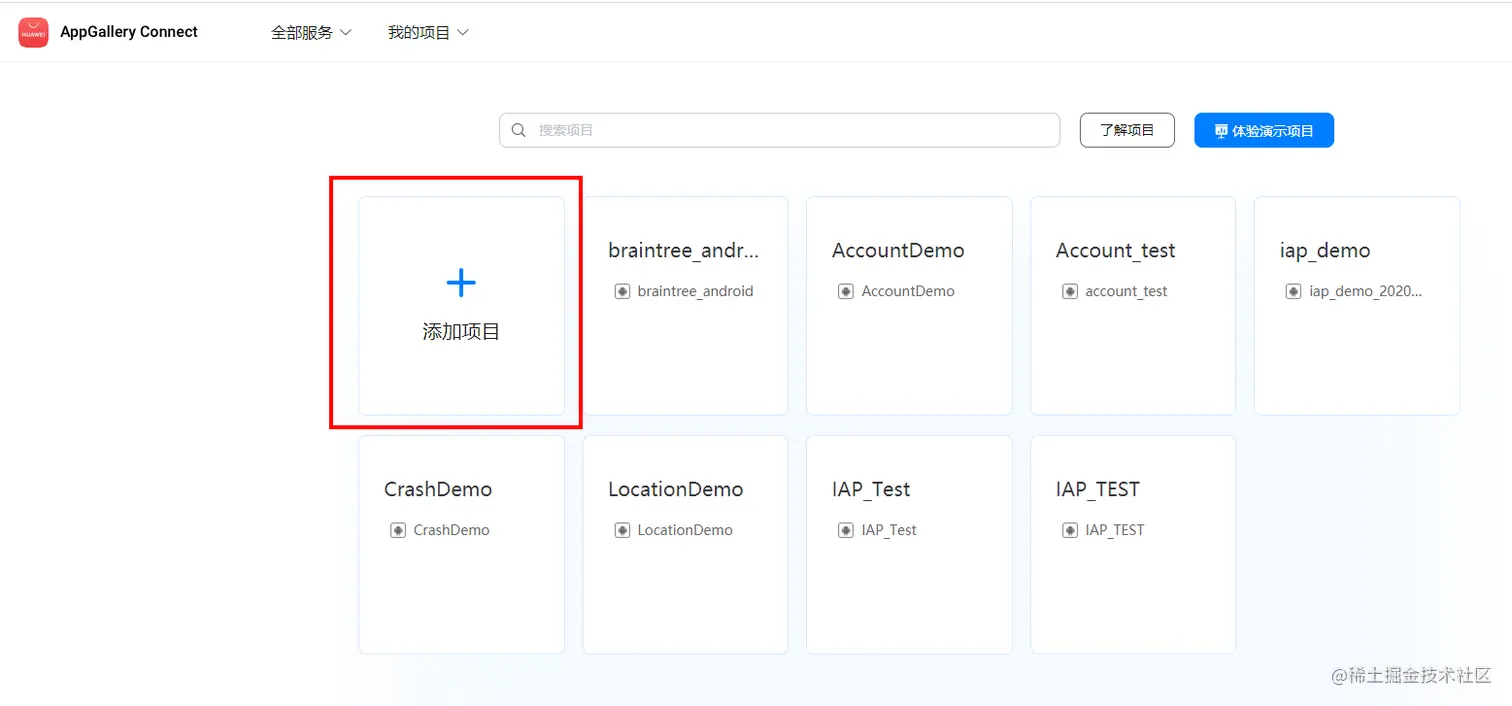Expand the 我的项目 dropdown menu
This screenshot has height=706, width=1512.
tap(429, 32)
